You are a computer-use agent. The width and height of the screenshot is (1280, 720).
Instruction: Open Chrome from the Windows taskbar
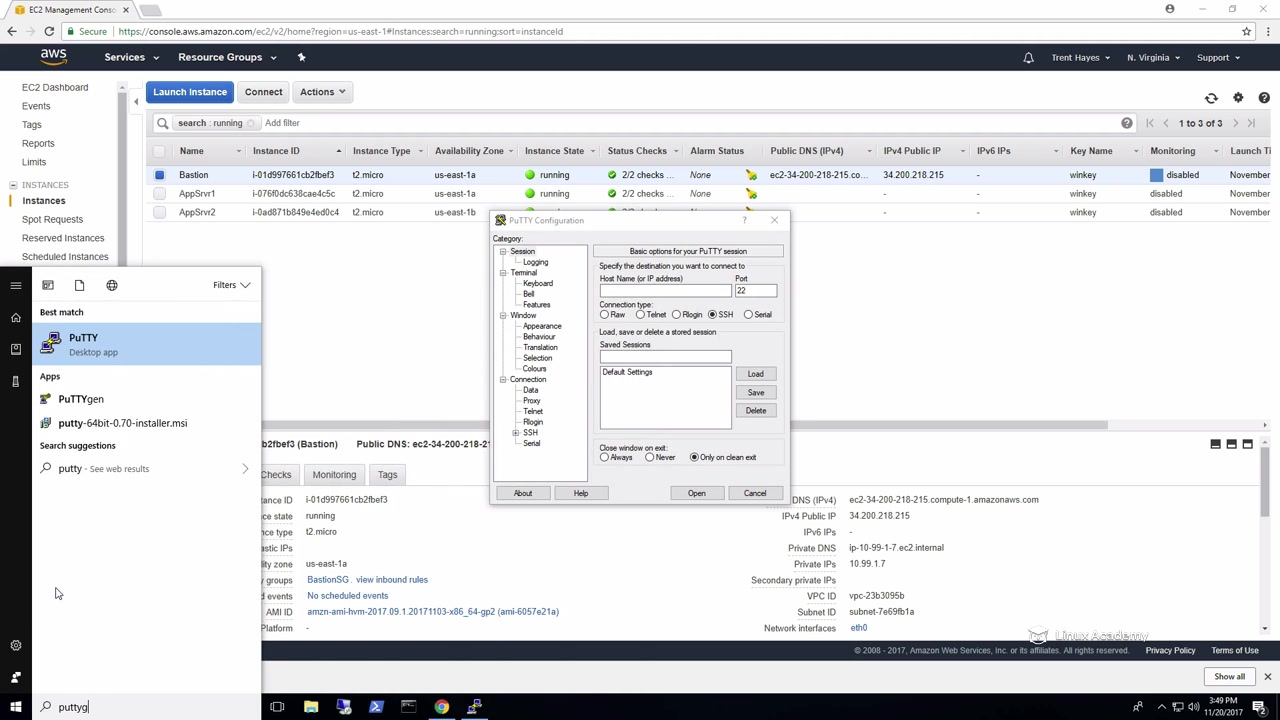pos(441,707)
